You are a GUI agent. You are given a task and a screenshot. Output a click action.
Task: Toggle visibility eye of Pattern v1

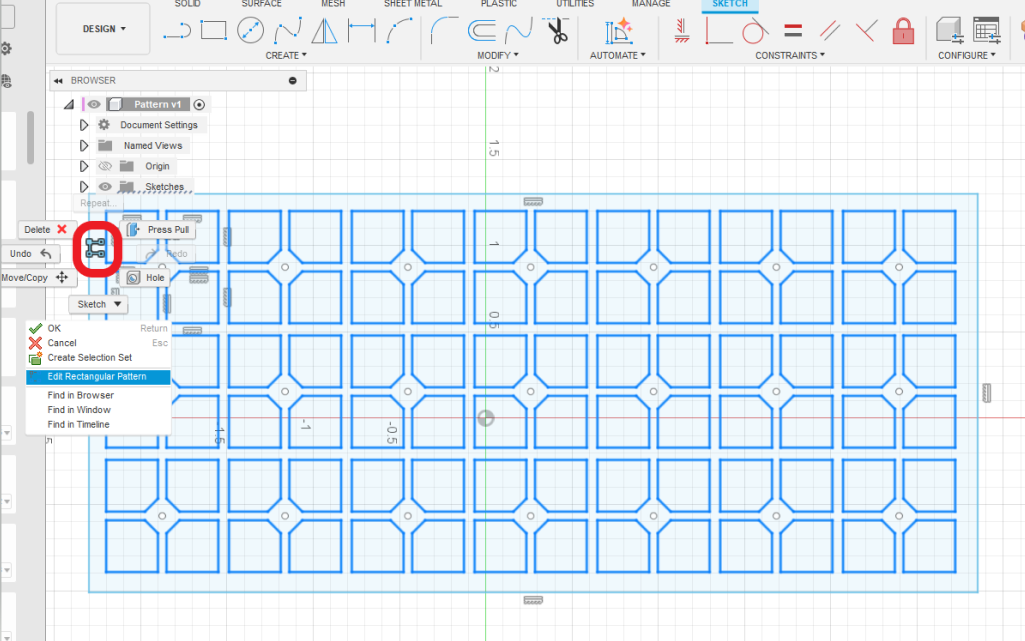point(94,105)
